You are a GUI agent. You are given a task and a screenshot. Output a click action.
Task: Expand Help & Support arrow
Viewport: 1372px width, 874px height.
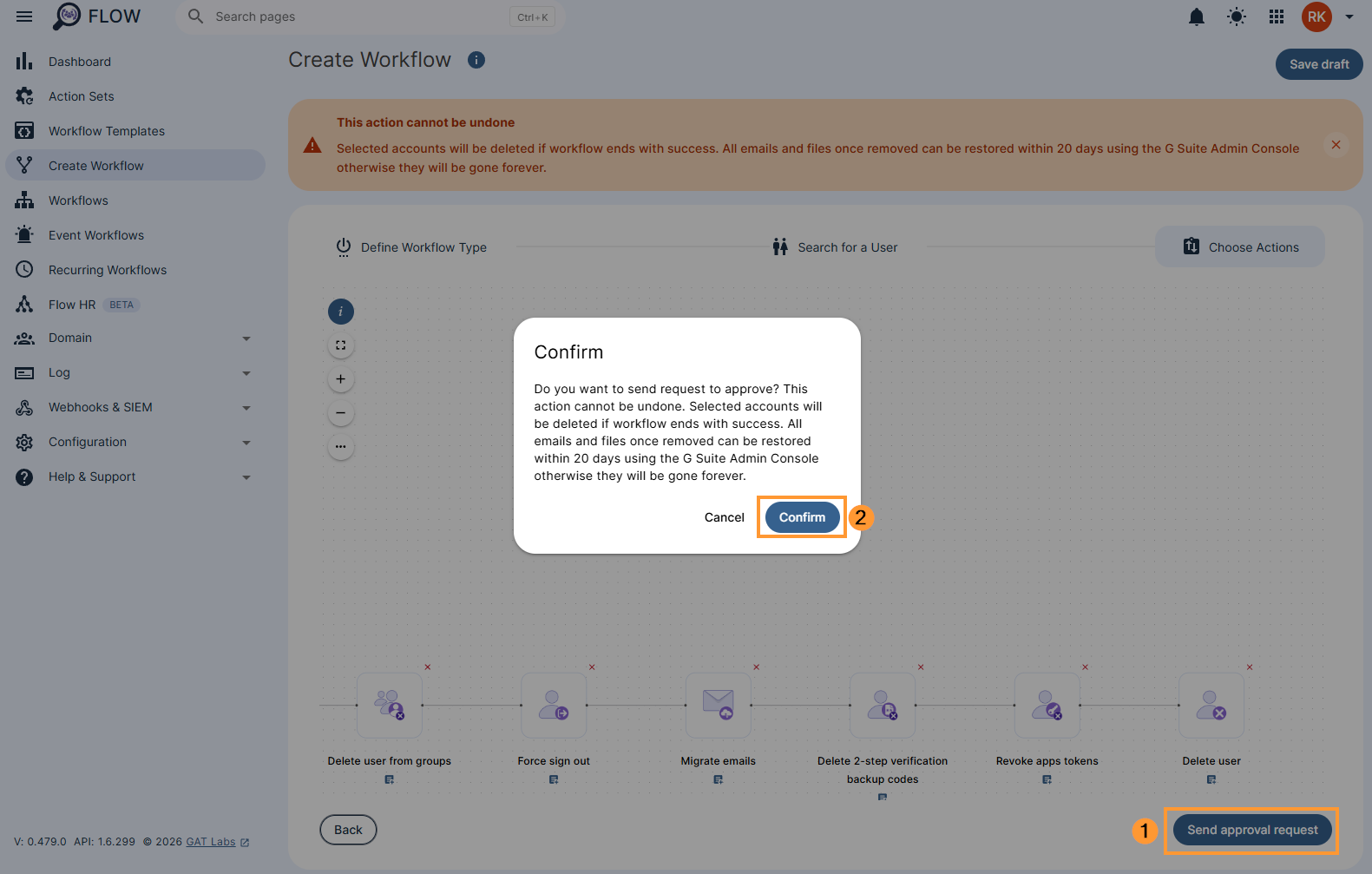[246, 477]
